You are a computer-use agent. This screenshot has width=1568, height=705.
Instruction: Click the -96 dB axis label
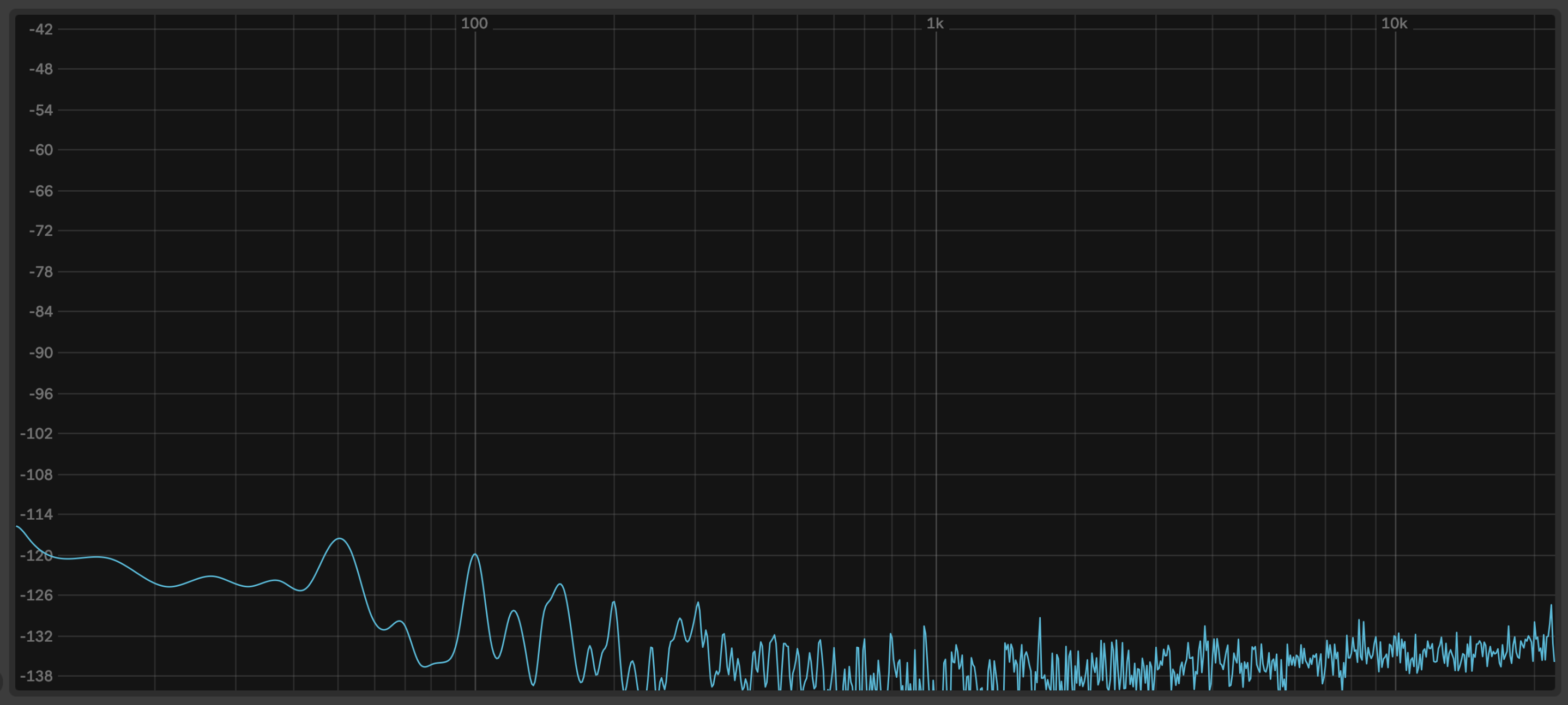tap(41, 393)
